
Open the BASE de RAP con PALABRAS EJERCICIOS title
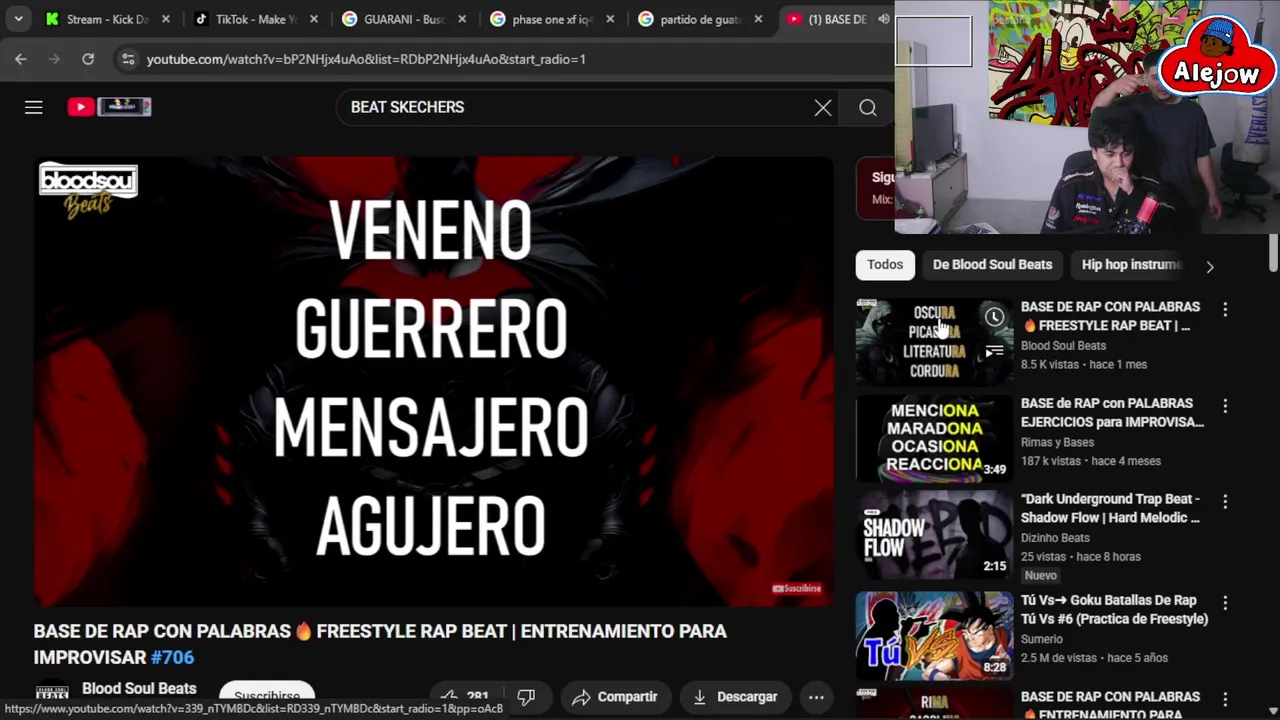point(1112,412)
